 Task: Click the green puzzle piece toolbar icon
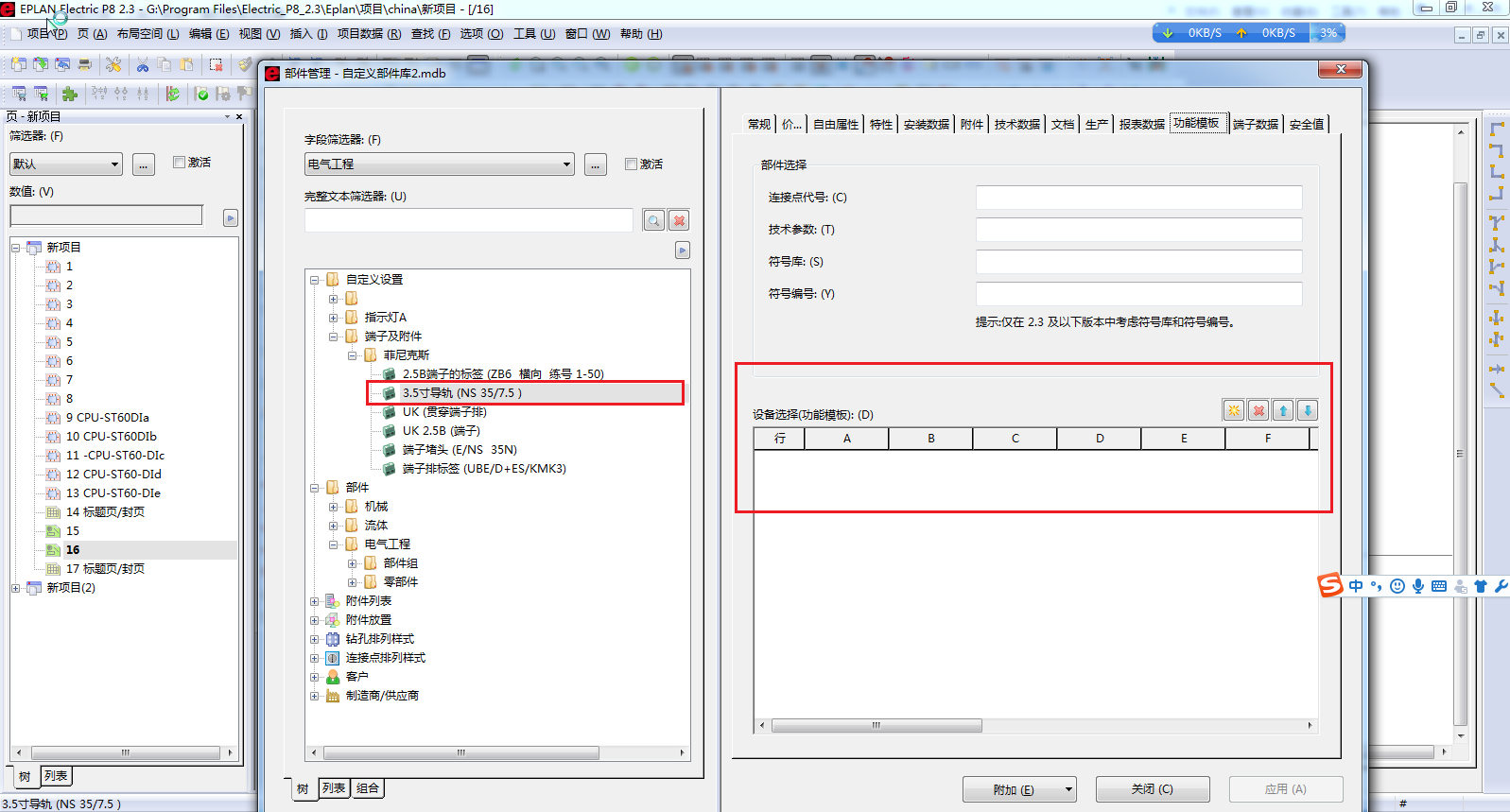(x=69, y=94)
